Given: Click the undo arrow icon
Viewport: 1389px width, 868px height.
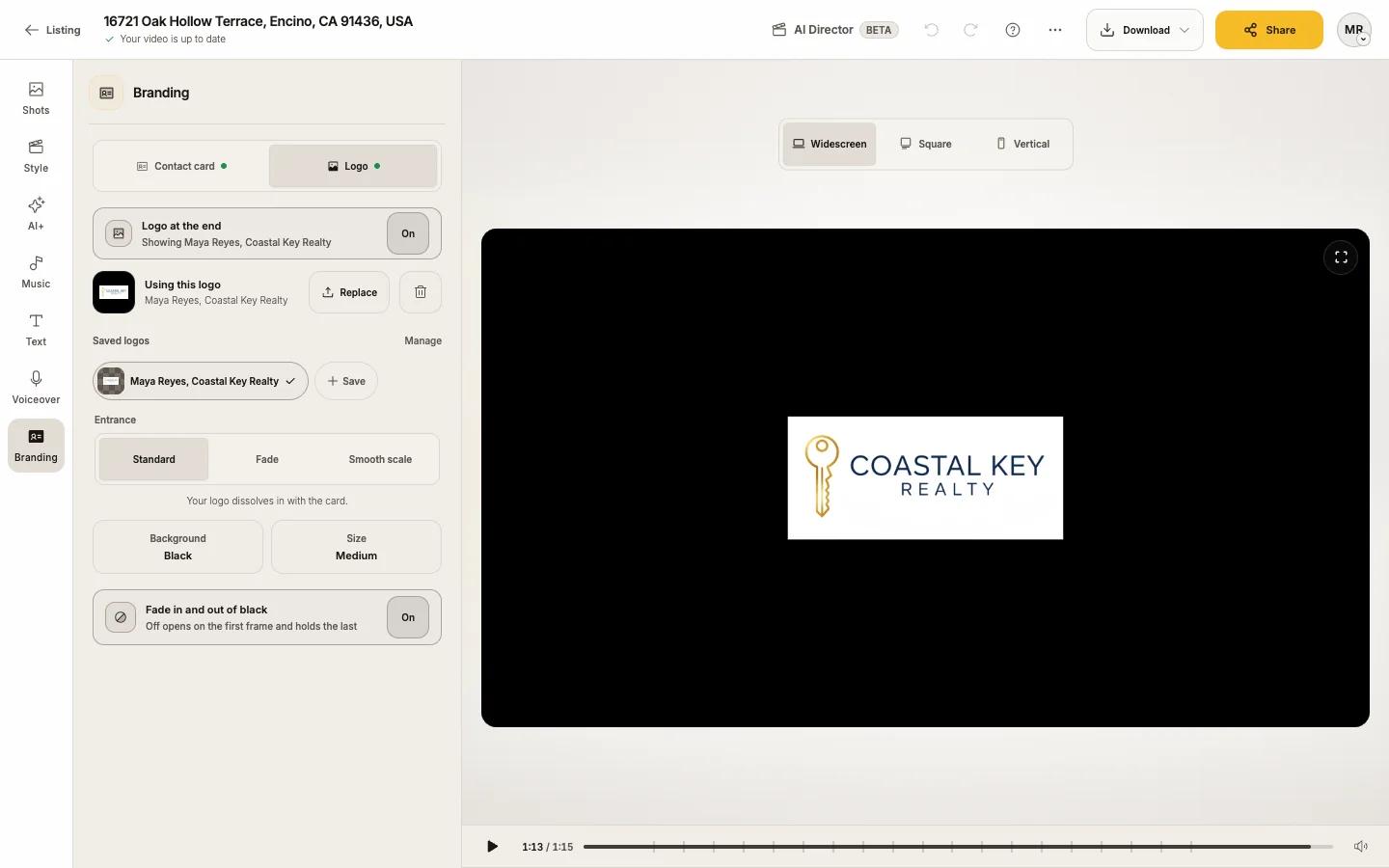Looking at the screenshot, I should tap(932, 30).
